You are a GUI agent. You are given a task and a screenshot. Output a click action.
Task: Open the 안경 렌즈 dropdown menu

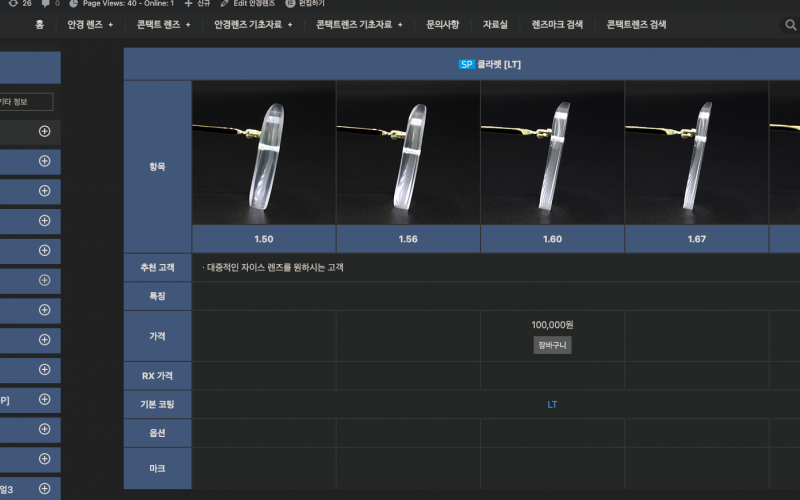pos(90,24)
